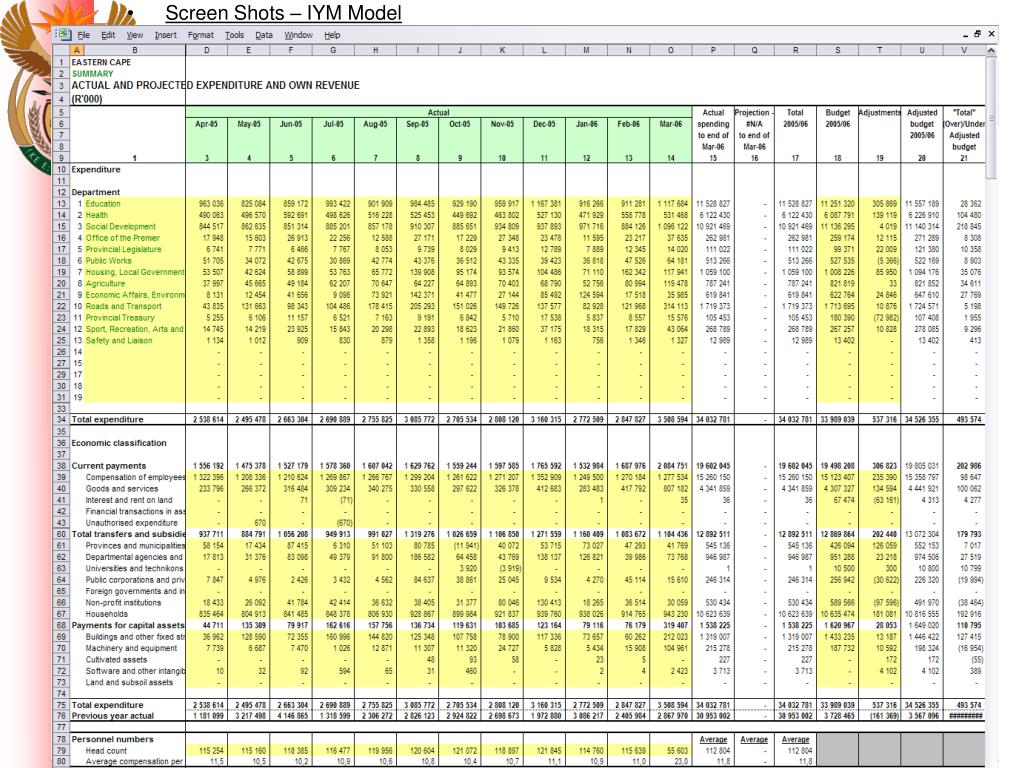This screenshot has height=768, width=1024.
Task: Select column D header
Action: click(206, 50)
